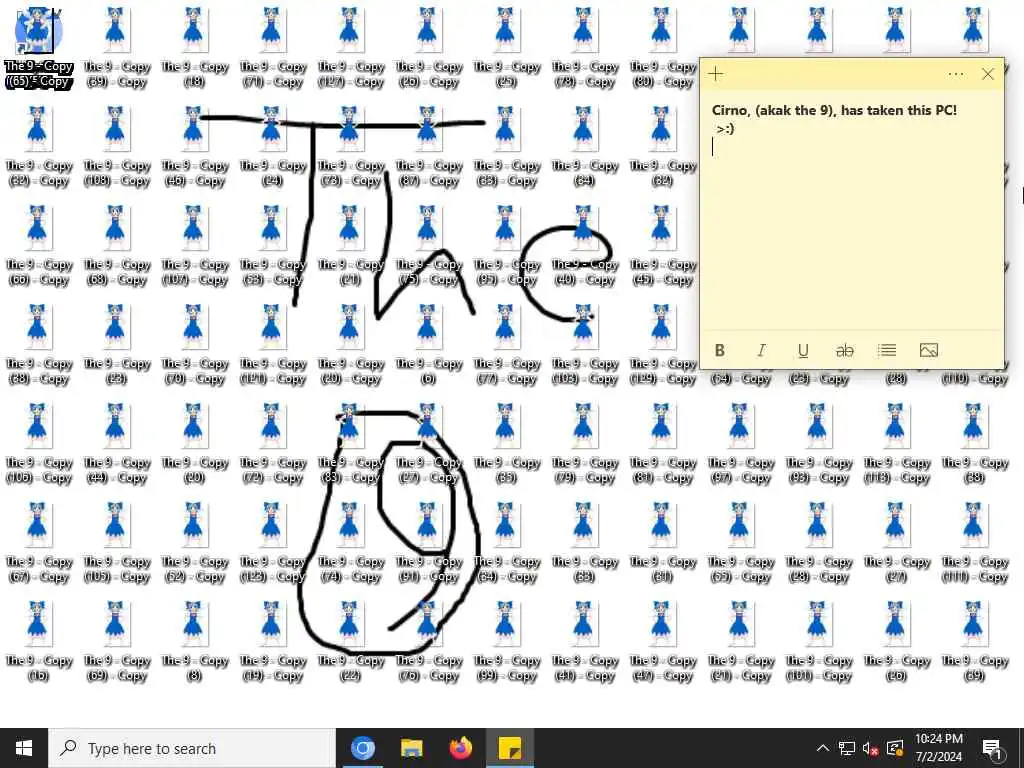
Task: Select desktop file 'The 9 - Copy (47) - Copy'
Action: (662, 643)
